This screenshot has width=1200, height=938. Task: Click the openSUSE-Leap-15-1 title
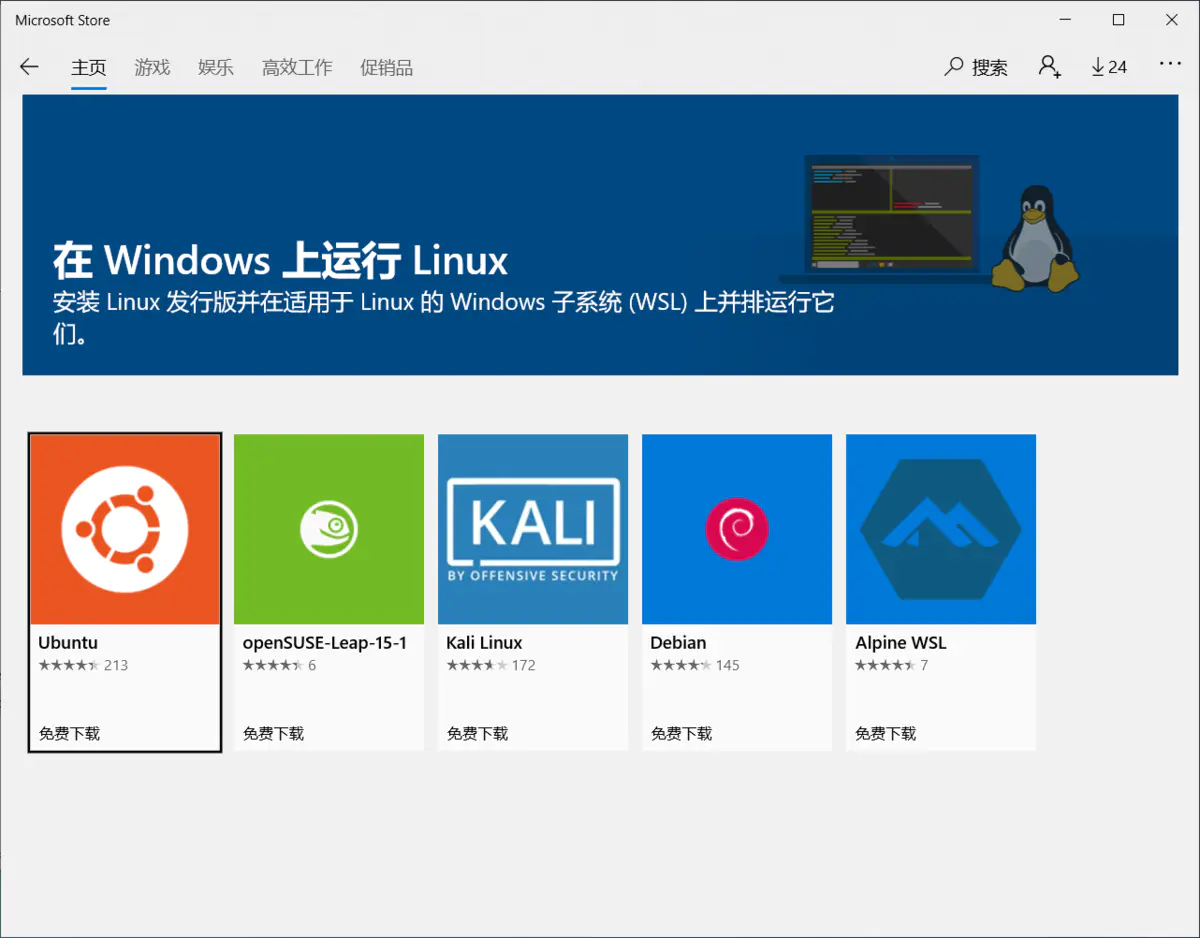pyautogui.click(x=325, y=643)
